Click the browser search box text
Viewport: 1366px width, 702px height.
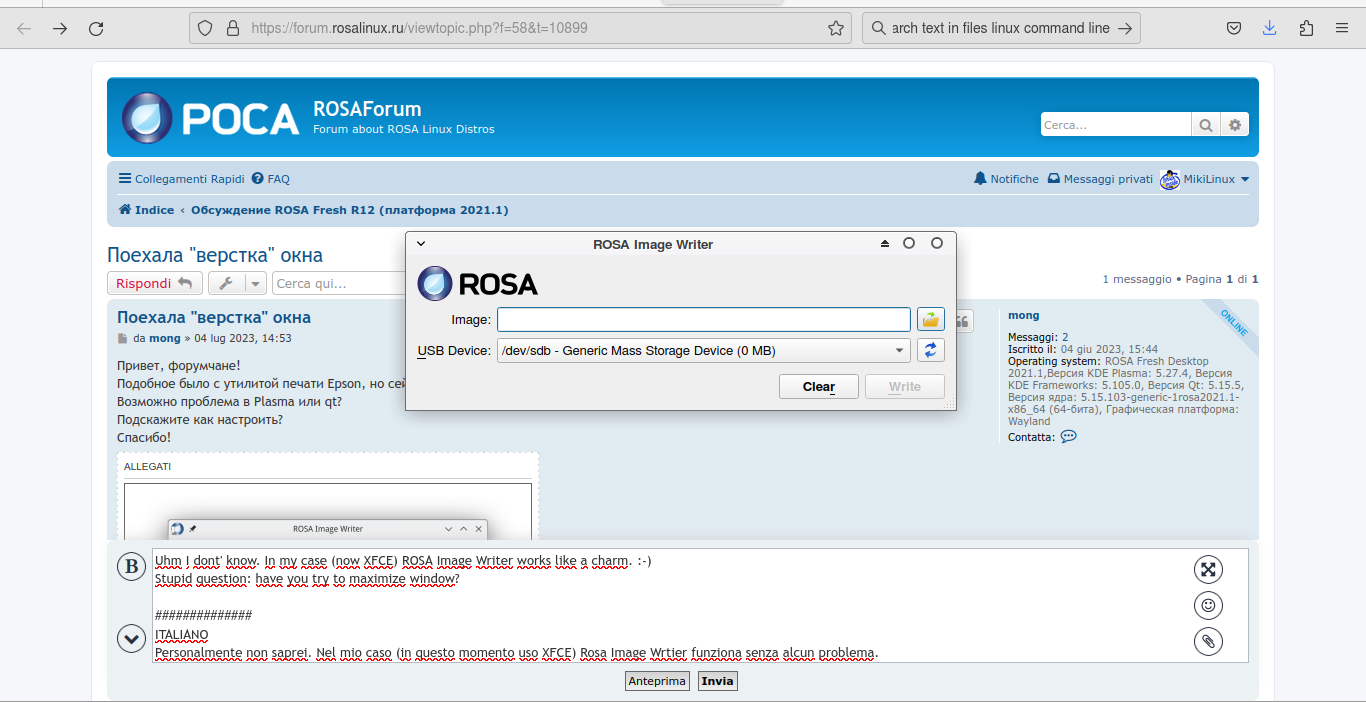click(x=1000, y=28)
